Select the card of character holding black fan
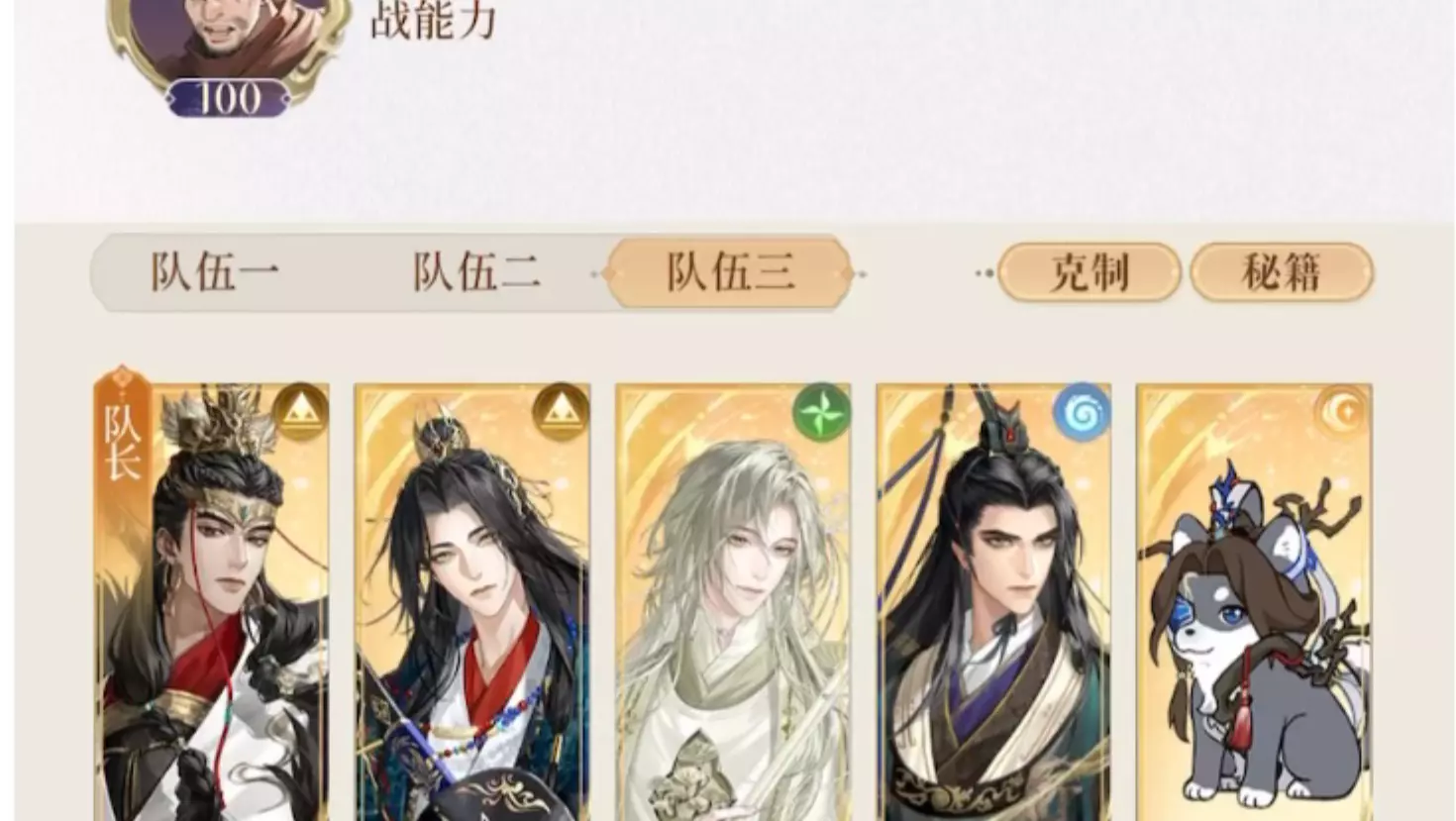Screen dimensions: 1456x821 472,602
